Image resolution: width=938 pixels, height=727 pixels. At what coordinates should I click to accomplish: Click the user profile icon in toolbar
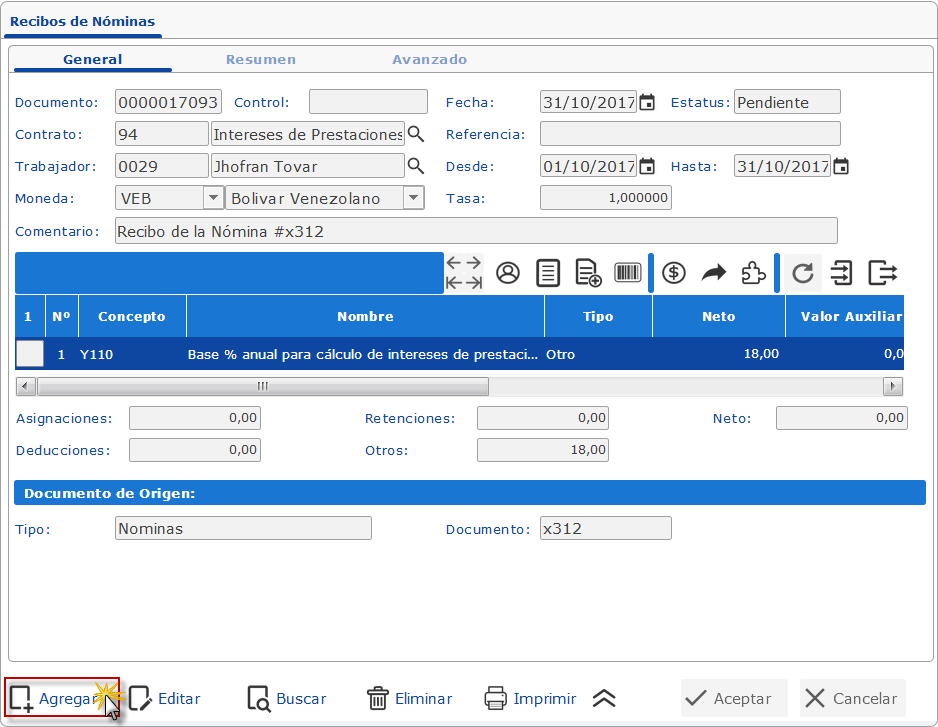[508, 273]
